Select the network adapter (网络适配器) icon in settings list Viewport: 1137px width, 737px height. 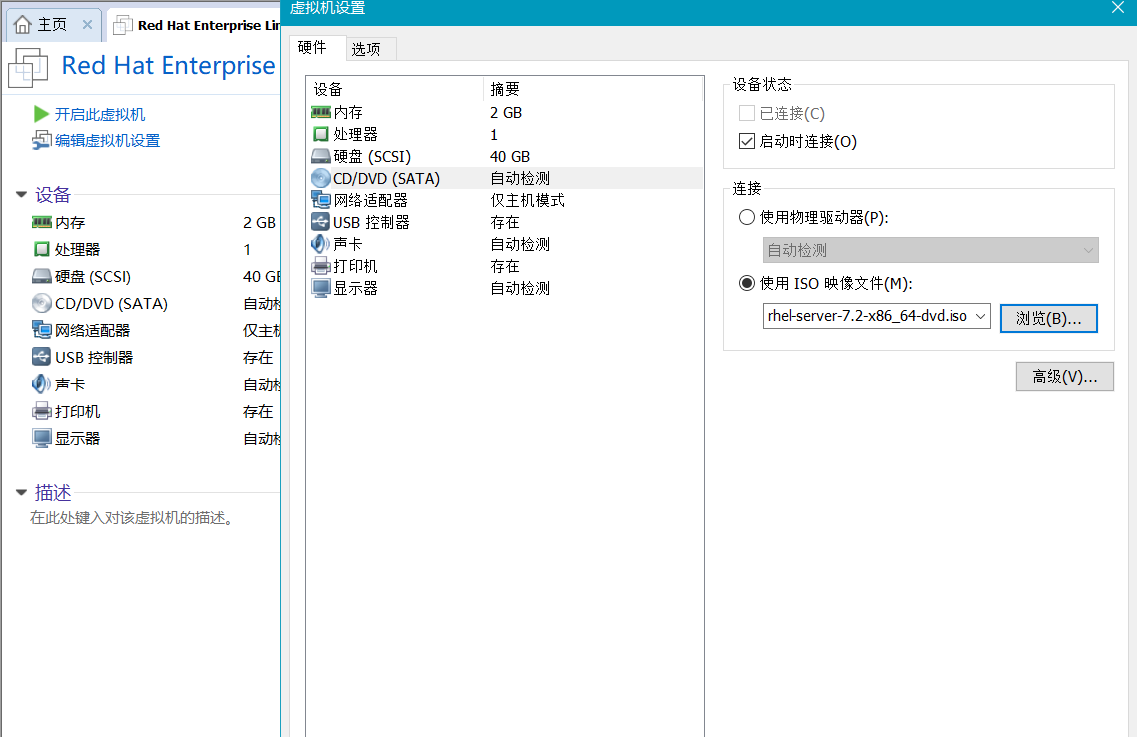click(321, 200)
